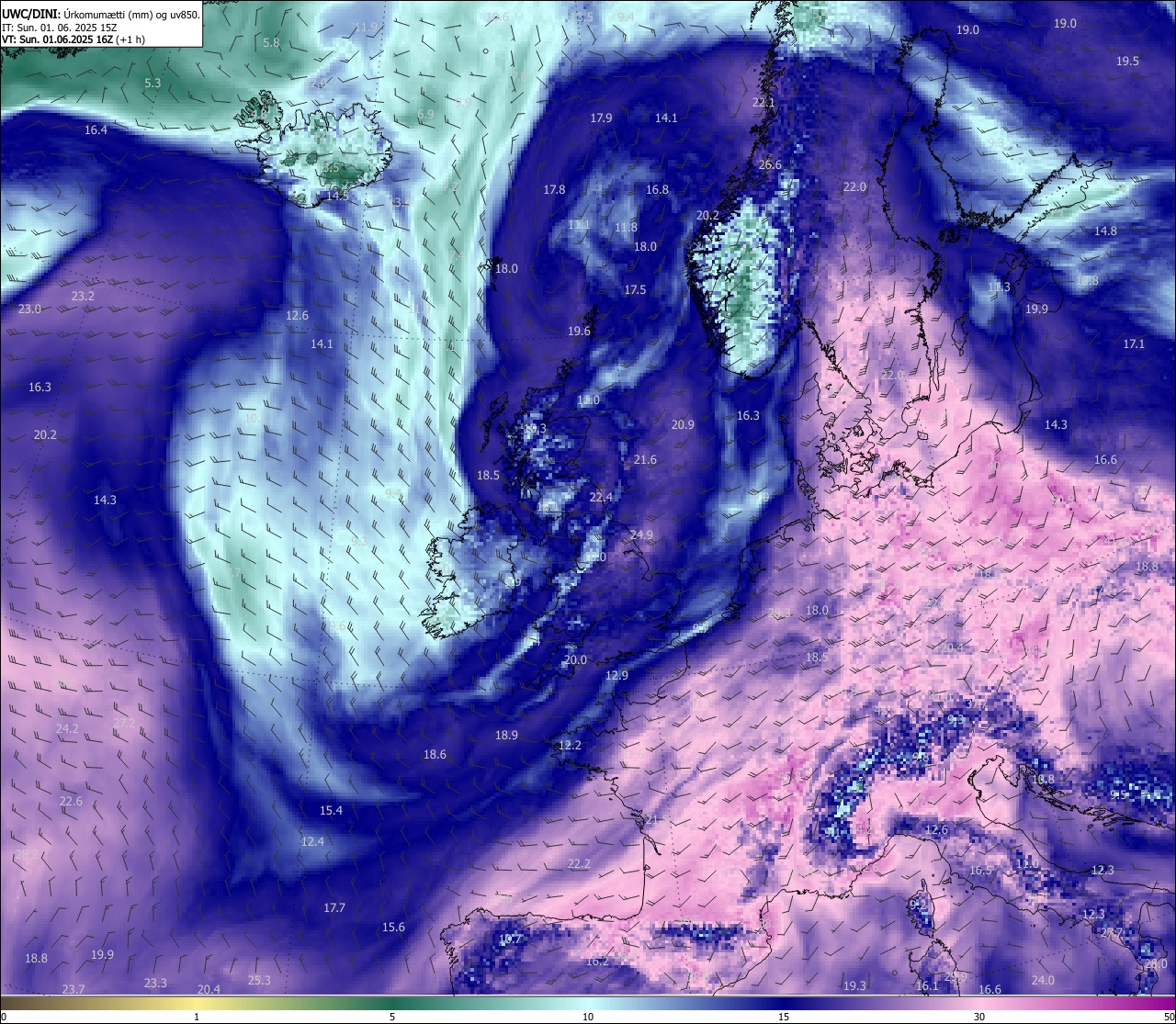1176x1024 pixels.
Task: Click the 30 tick on the color scale
Action: coord(979,1017)
